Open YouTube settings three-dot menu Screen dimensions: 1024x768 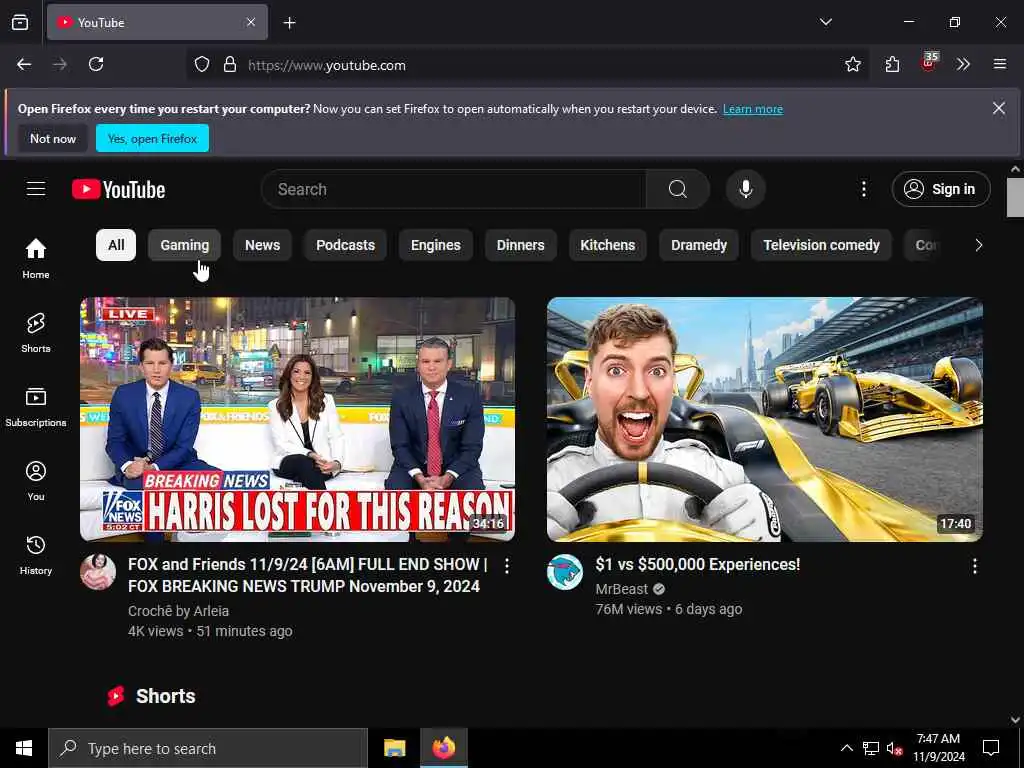pyautogui.click(x=863, y=189)
